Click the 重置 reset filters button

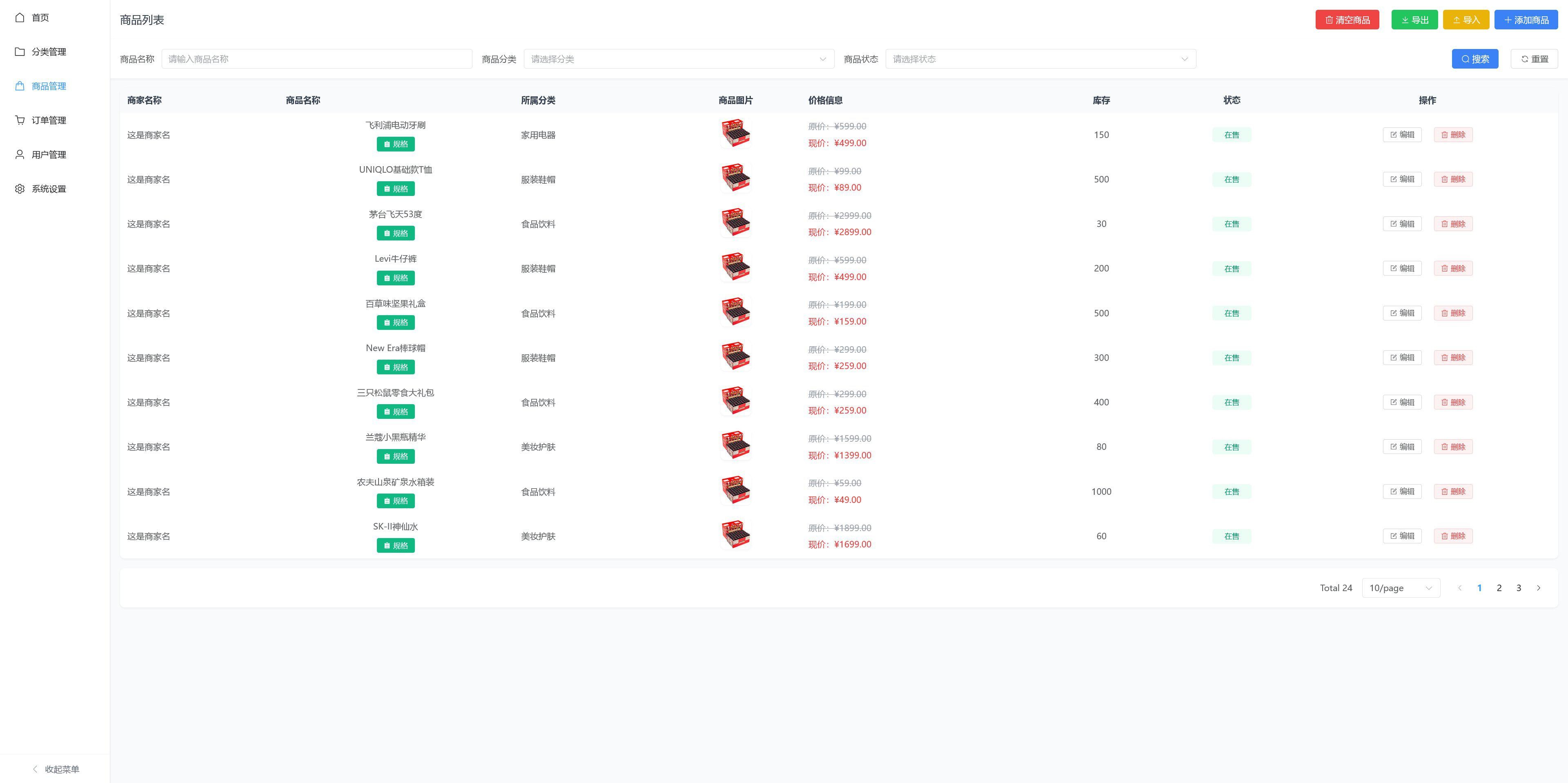click(1533, 59)
